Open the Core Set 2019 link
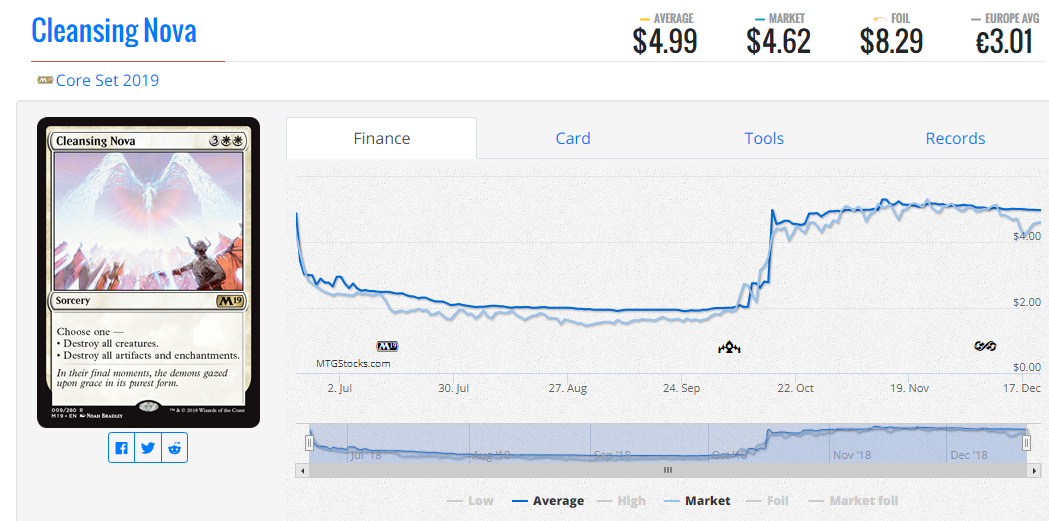Screen dimensions: 1049x521 [x=108, y=81]
